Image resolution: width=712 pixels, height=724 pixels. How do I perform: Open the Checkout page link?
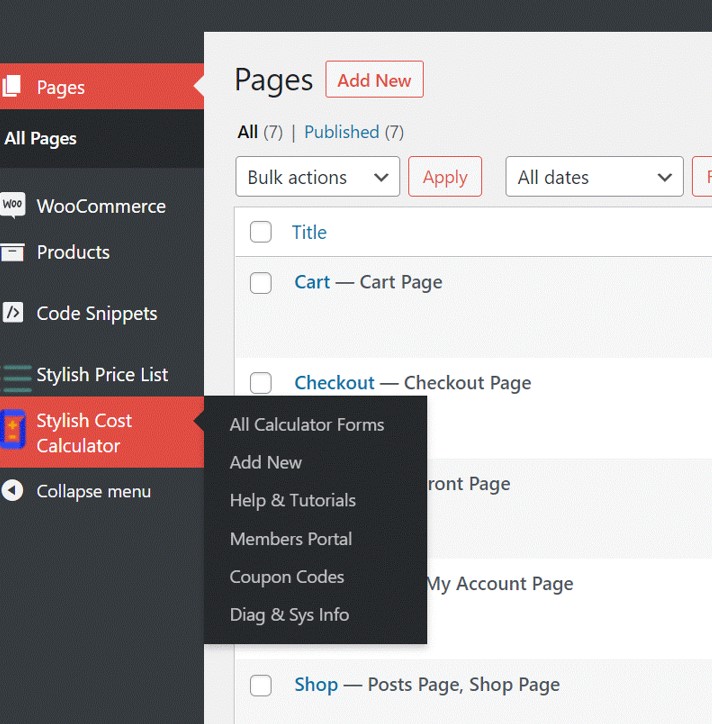point(335,383)
